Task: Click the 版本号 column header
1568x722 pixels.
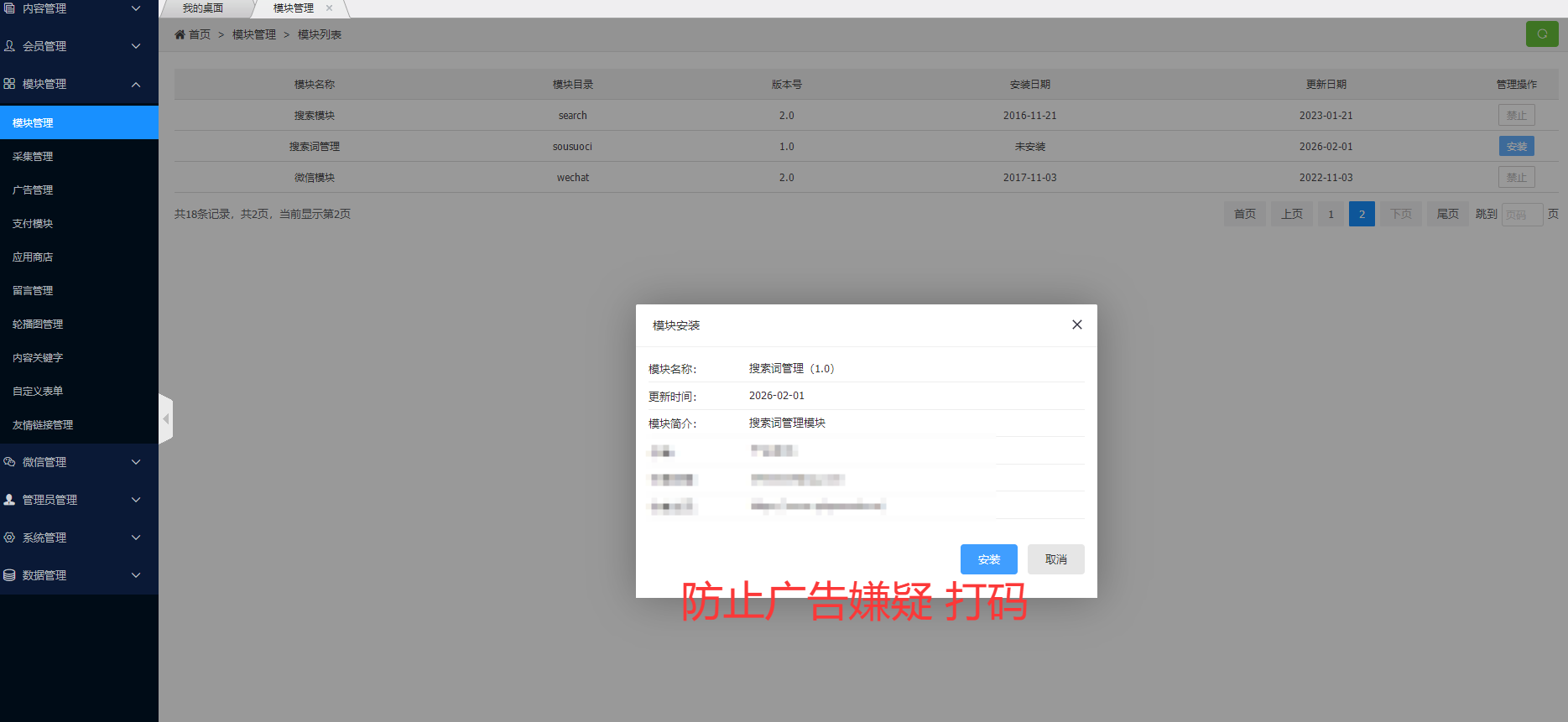Action: pos(787,84)
